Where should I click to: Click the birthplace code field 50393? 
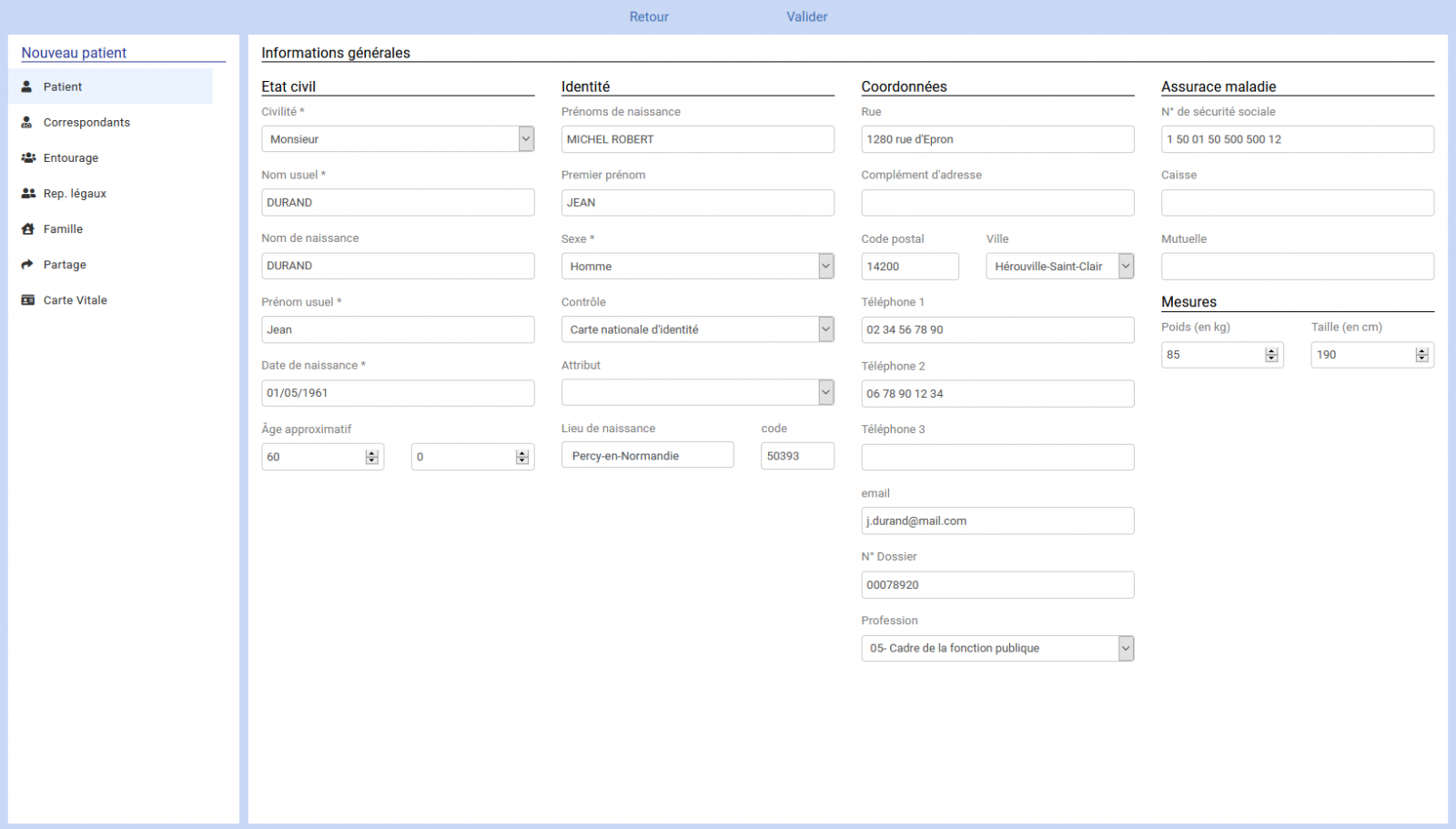click(797, 455)
